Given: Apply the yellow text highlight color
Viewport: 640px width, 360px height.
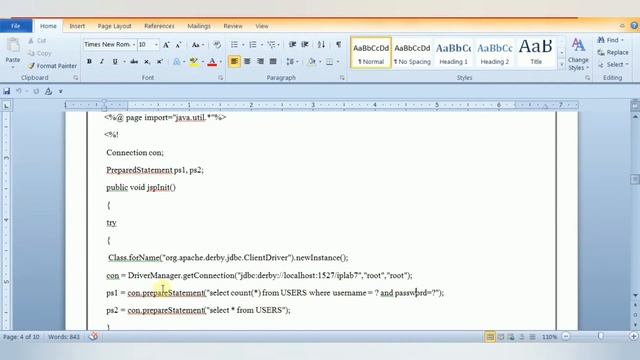Looking at the screenshot, I should [193, 62].
